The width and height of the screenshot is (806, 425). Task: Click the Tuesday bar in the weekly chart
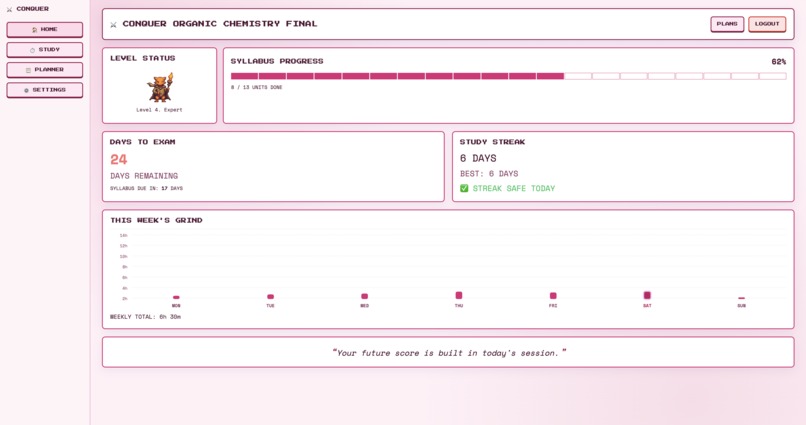(270, 297)
